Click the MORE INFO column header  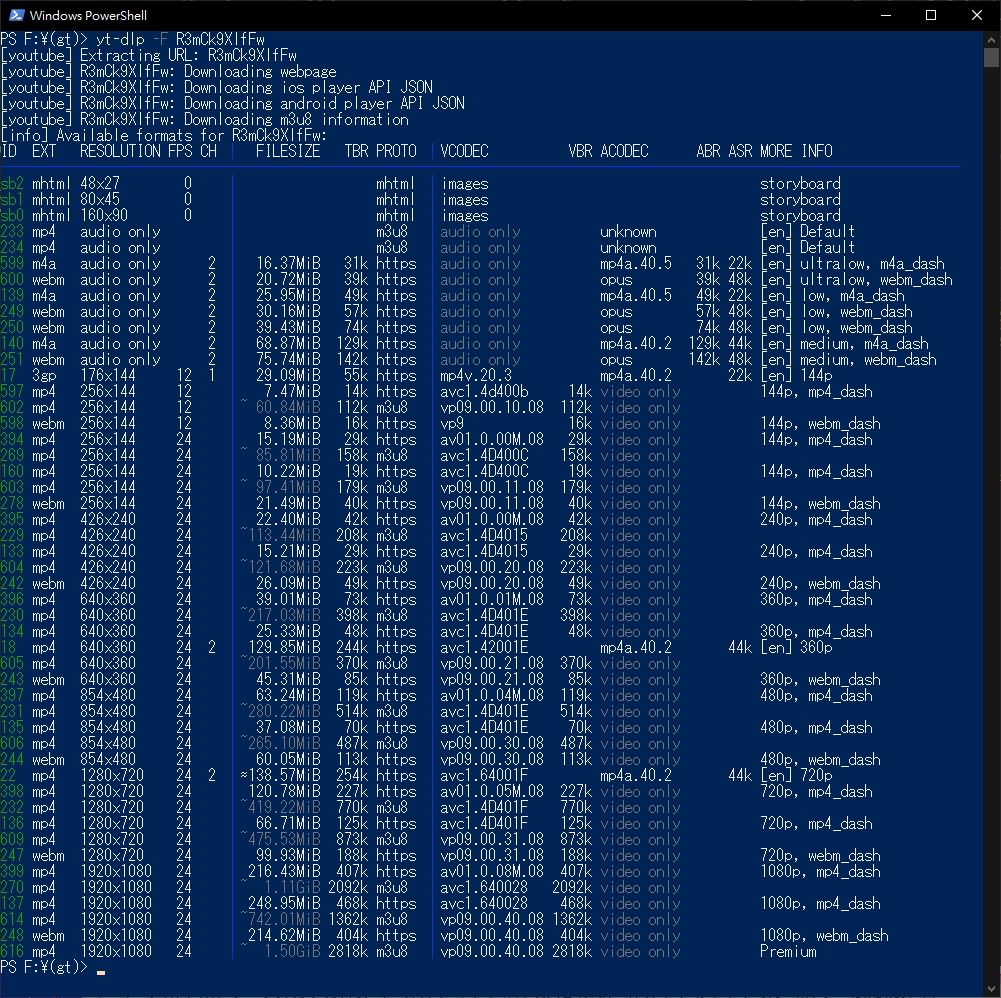point(796,151)
